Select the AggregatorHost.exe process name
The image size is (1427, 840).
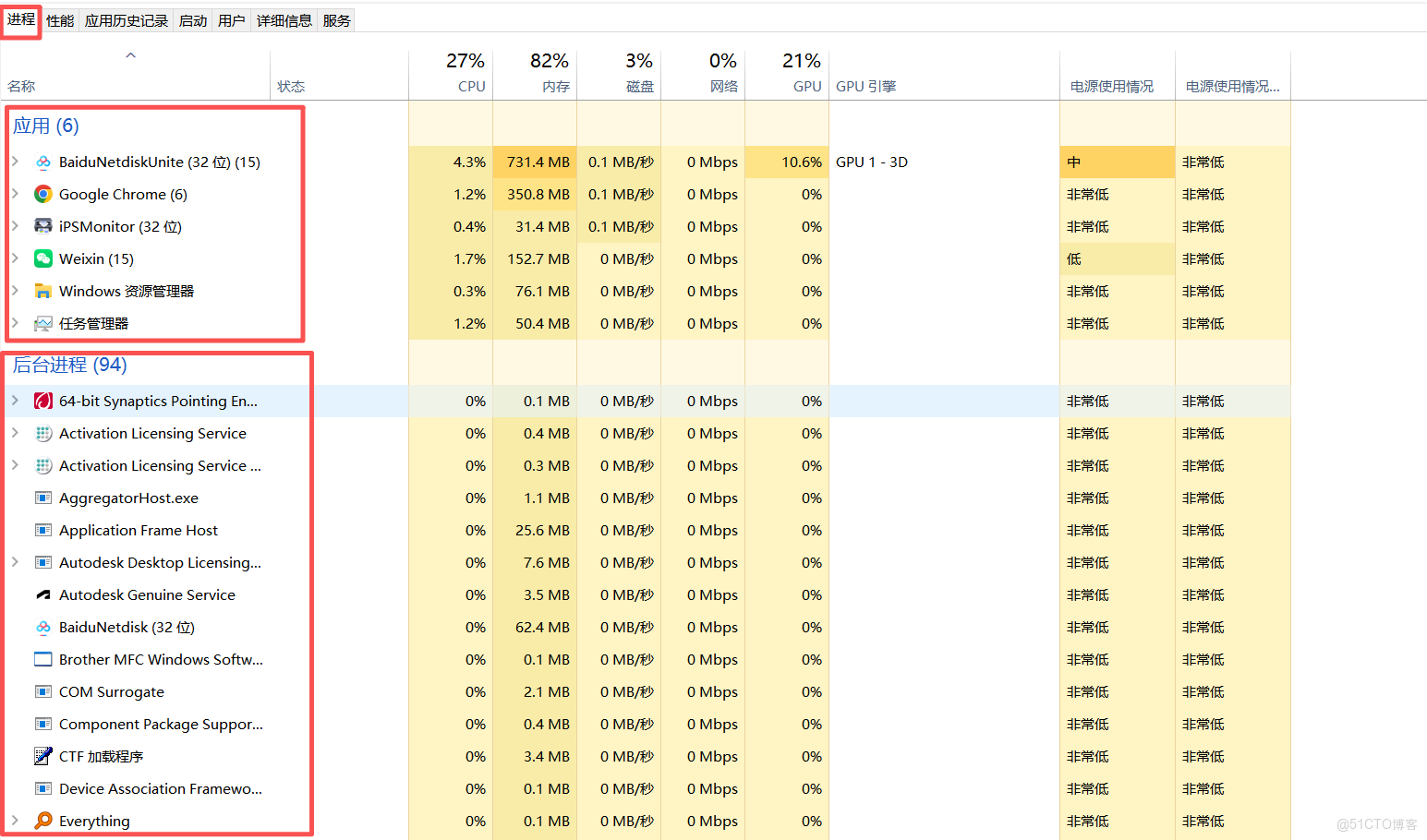click(x=129, y=498)
